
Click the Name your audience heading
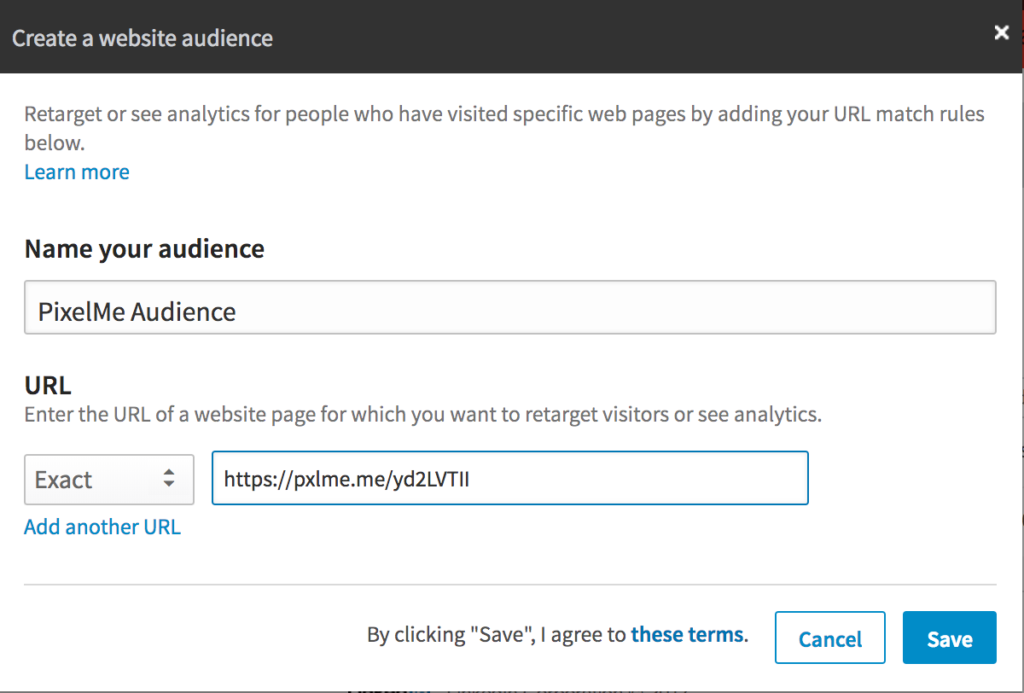click(144, 249)
